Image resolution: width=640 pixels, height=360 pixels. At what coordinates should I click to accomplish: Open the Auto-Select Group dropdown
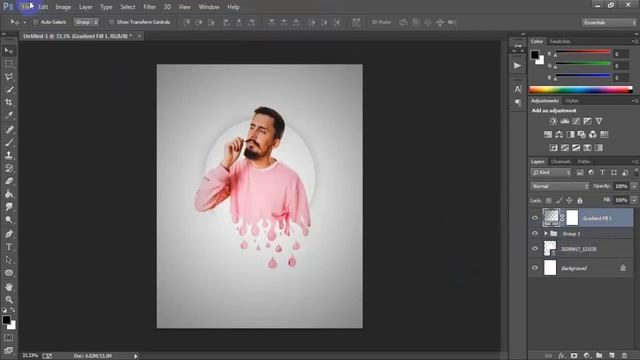tap(86, 22)
